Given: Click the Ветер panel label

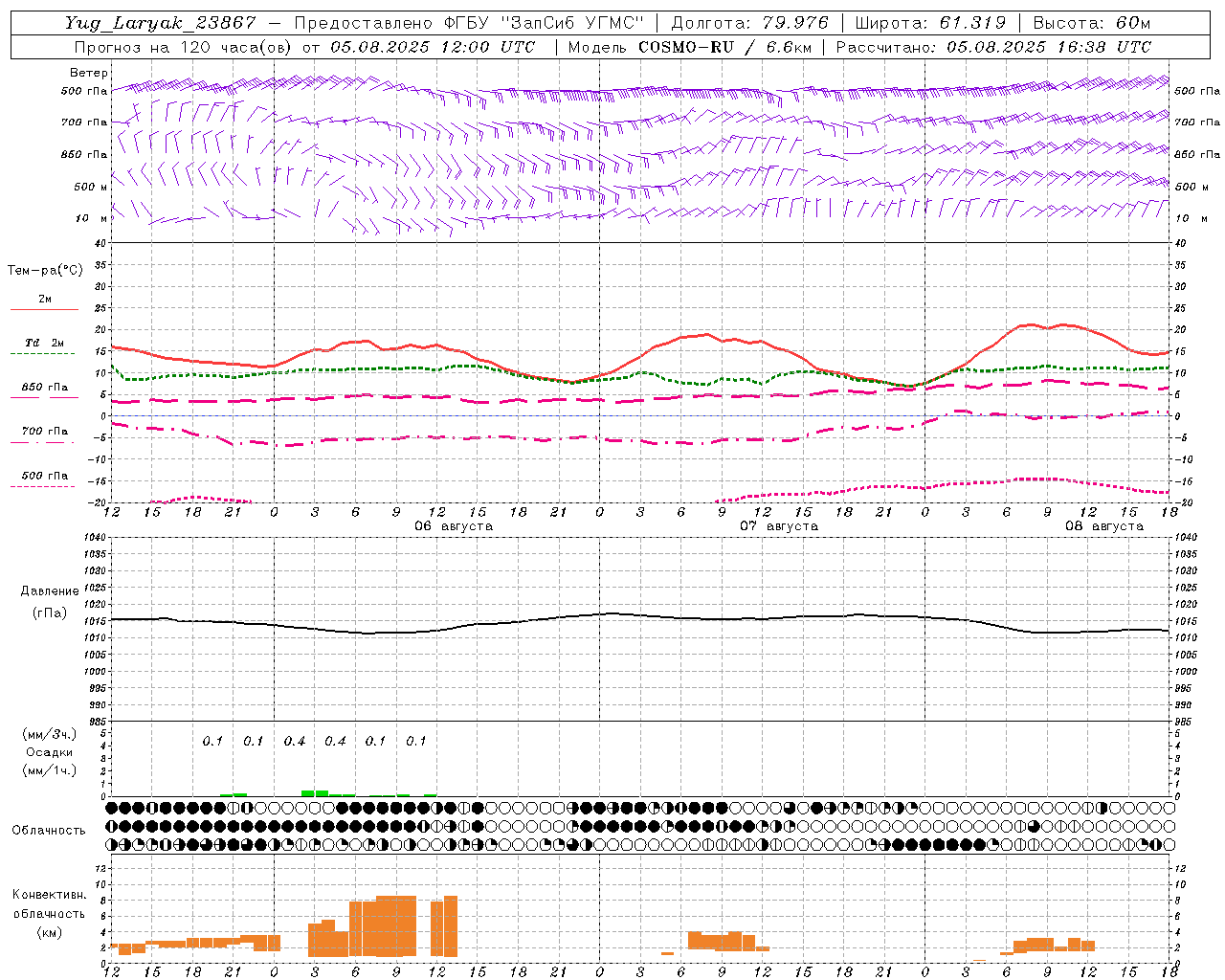Looking at the screenshot, I should 89,73.
